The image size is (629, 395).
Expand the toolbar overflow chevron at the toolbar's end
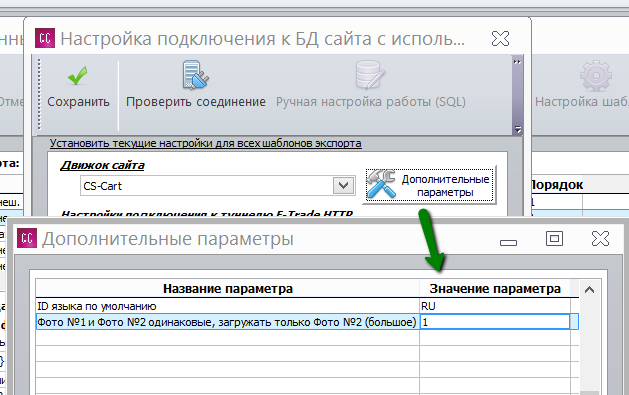click(517, 62)
